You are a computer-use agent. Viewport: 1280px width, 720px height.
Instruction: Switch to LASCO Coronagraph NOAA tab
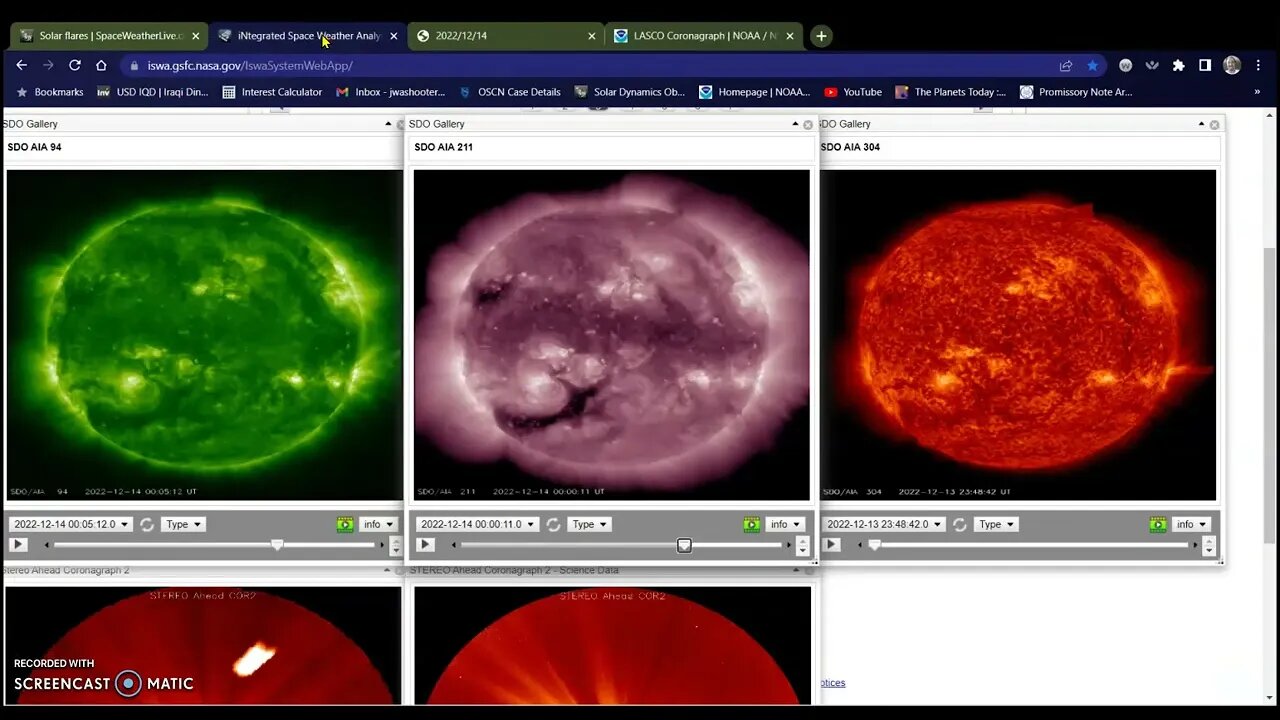pyautogui.click(x=703, y=36)
